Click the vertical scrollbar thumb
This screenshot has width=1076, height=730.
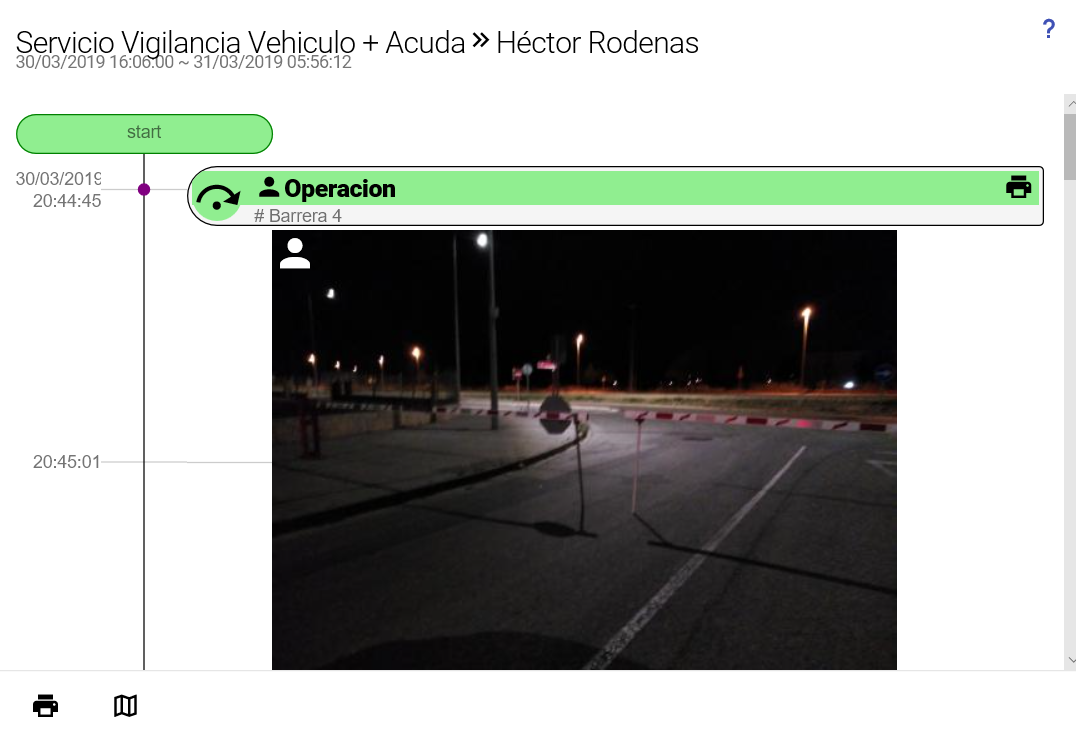pyautogui.click(x=1070, y=147)
